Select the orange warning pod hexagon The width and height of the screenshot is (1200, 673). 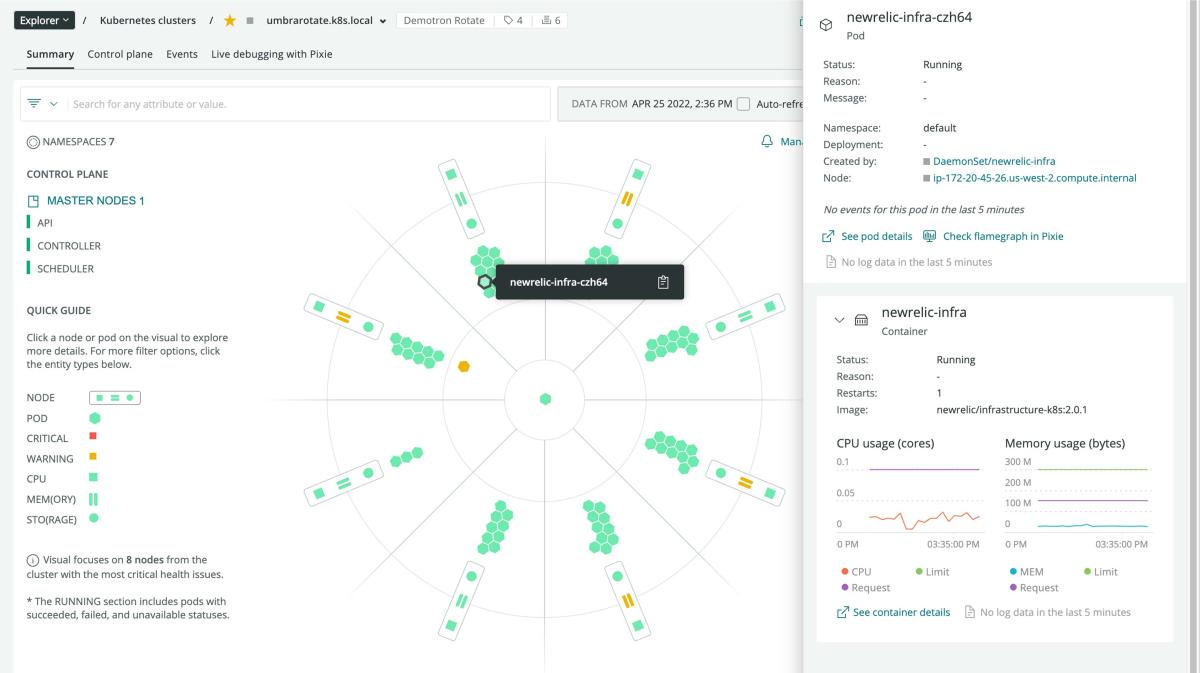[x=464, y=366]
